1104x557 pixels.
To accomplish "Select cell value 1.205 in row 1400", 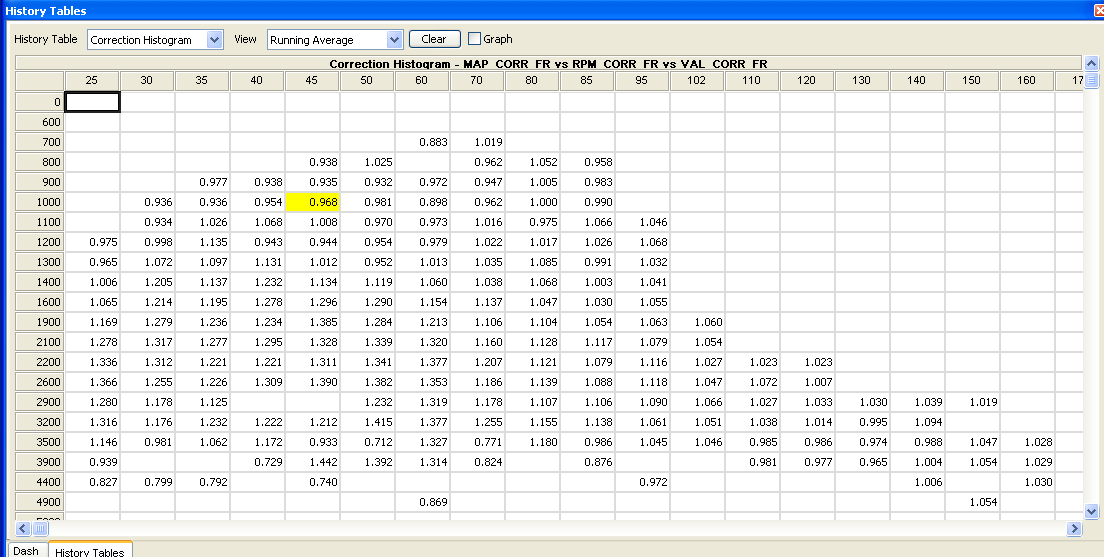I will pyautogui.click(x=147, y=282).
